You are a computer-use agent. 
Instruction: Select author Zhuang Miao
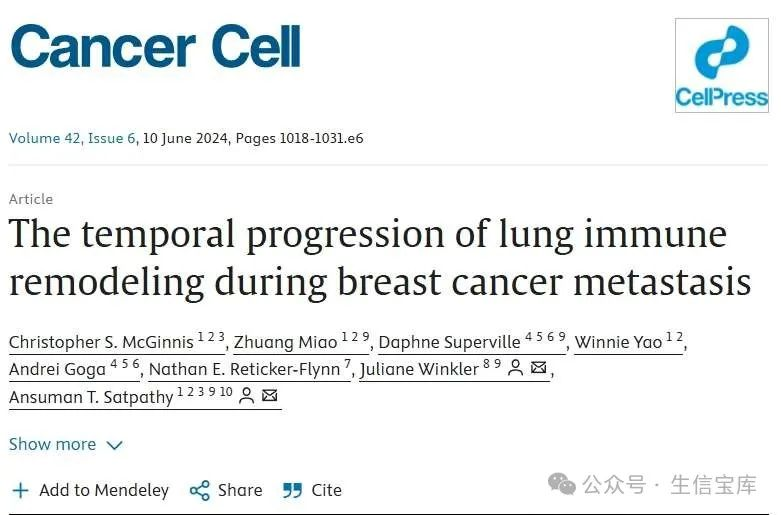click(285, 342)
